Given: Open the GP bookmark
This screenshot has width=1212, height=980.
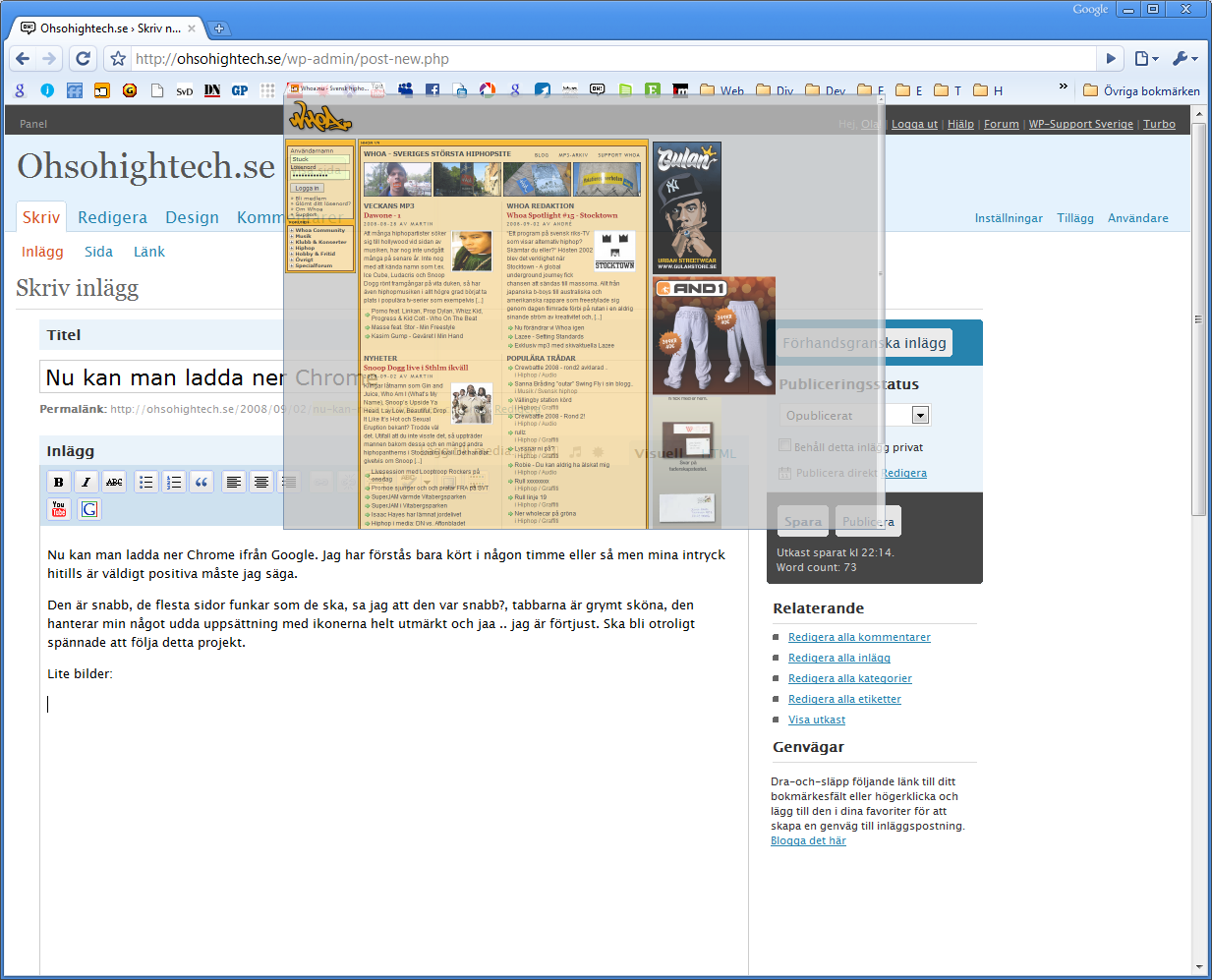Looking at the screenshot, I should [240, 90].
